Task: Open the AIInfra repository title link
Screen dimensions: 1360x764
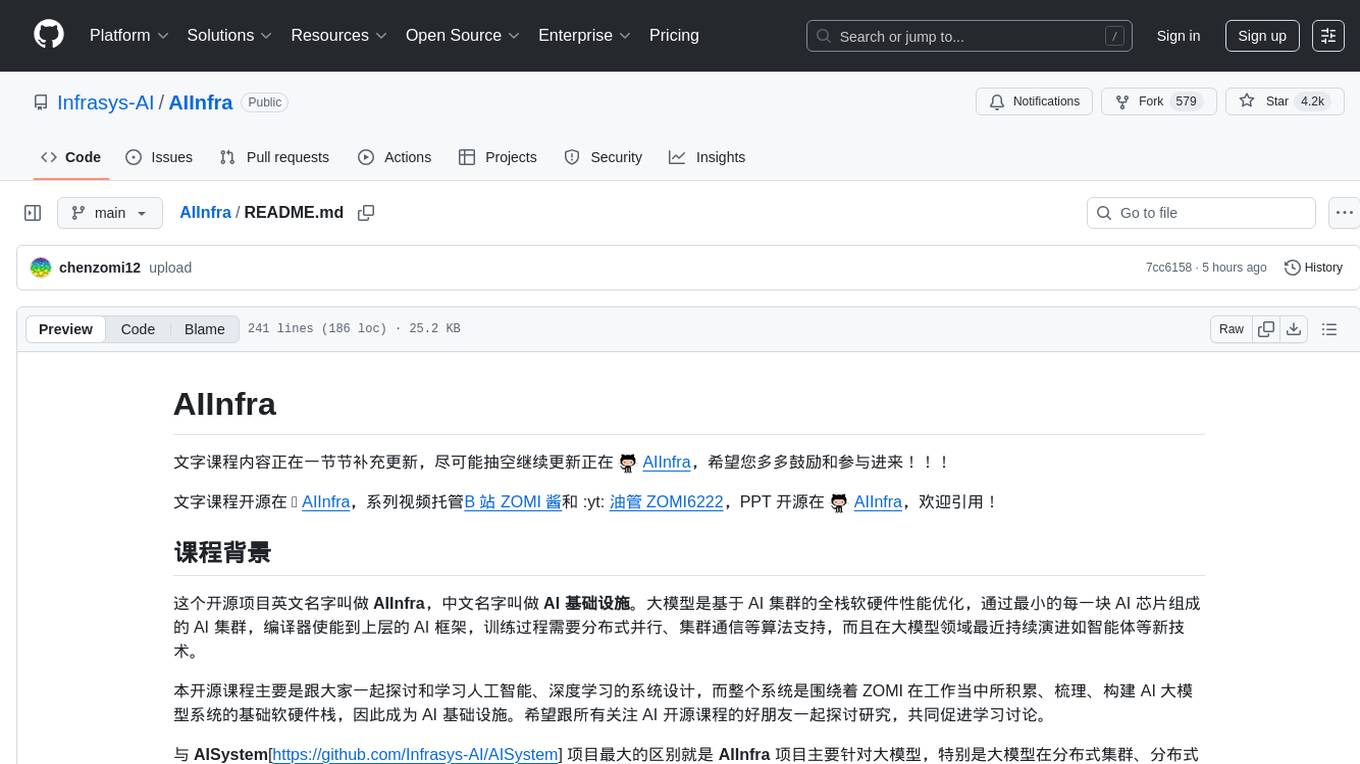Action: [x=201, y=102]
